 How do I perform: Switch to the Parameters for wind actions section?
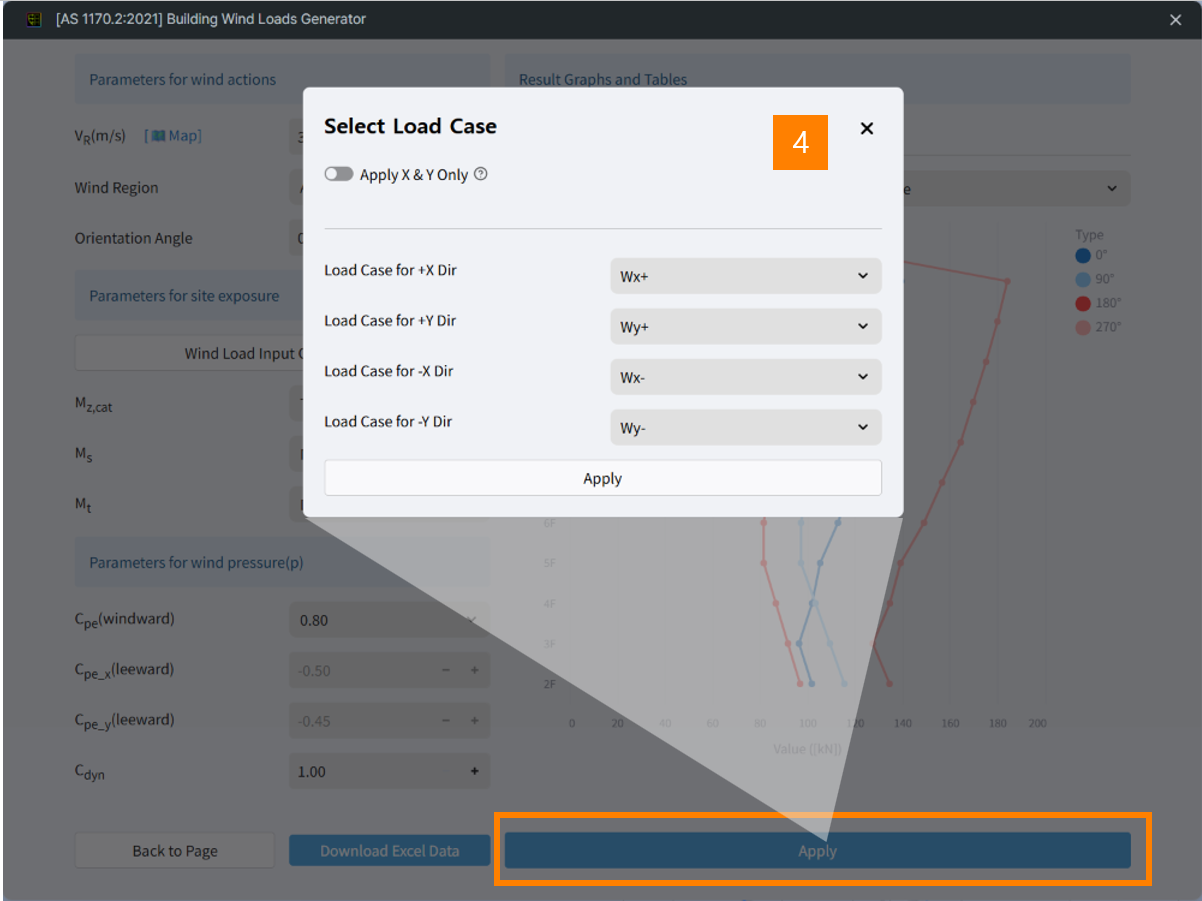[182, 79]
